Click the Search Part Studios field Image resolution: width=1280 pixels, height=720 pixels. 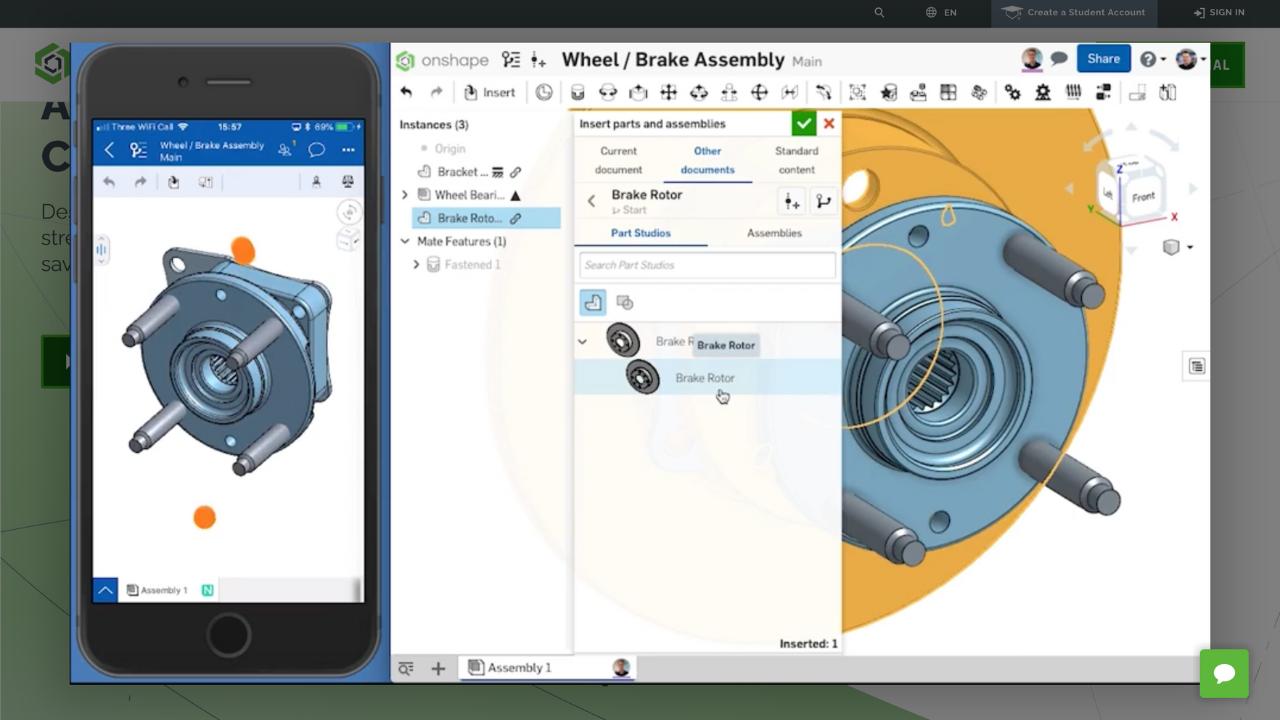pyautogui.click(x=707, y=265)
